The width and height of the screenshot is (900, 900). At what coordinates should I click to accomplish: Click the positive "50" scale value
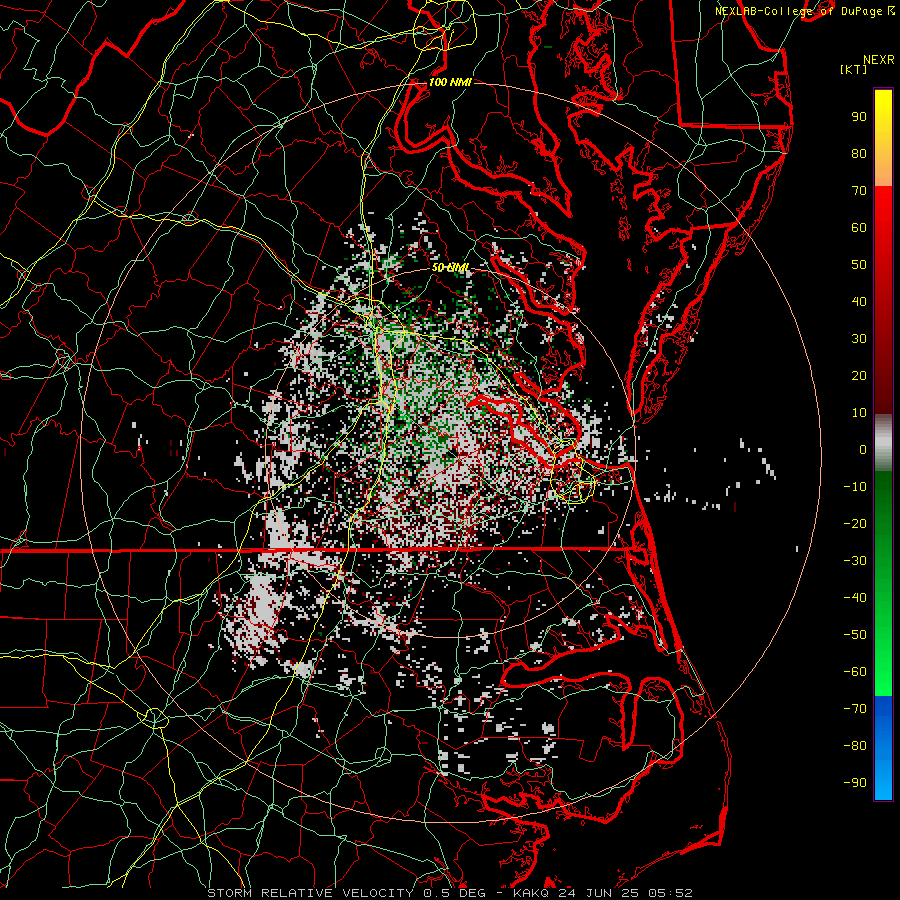[x=859, y=265]
